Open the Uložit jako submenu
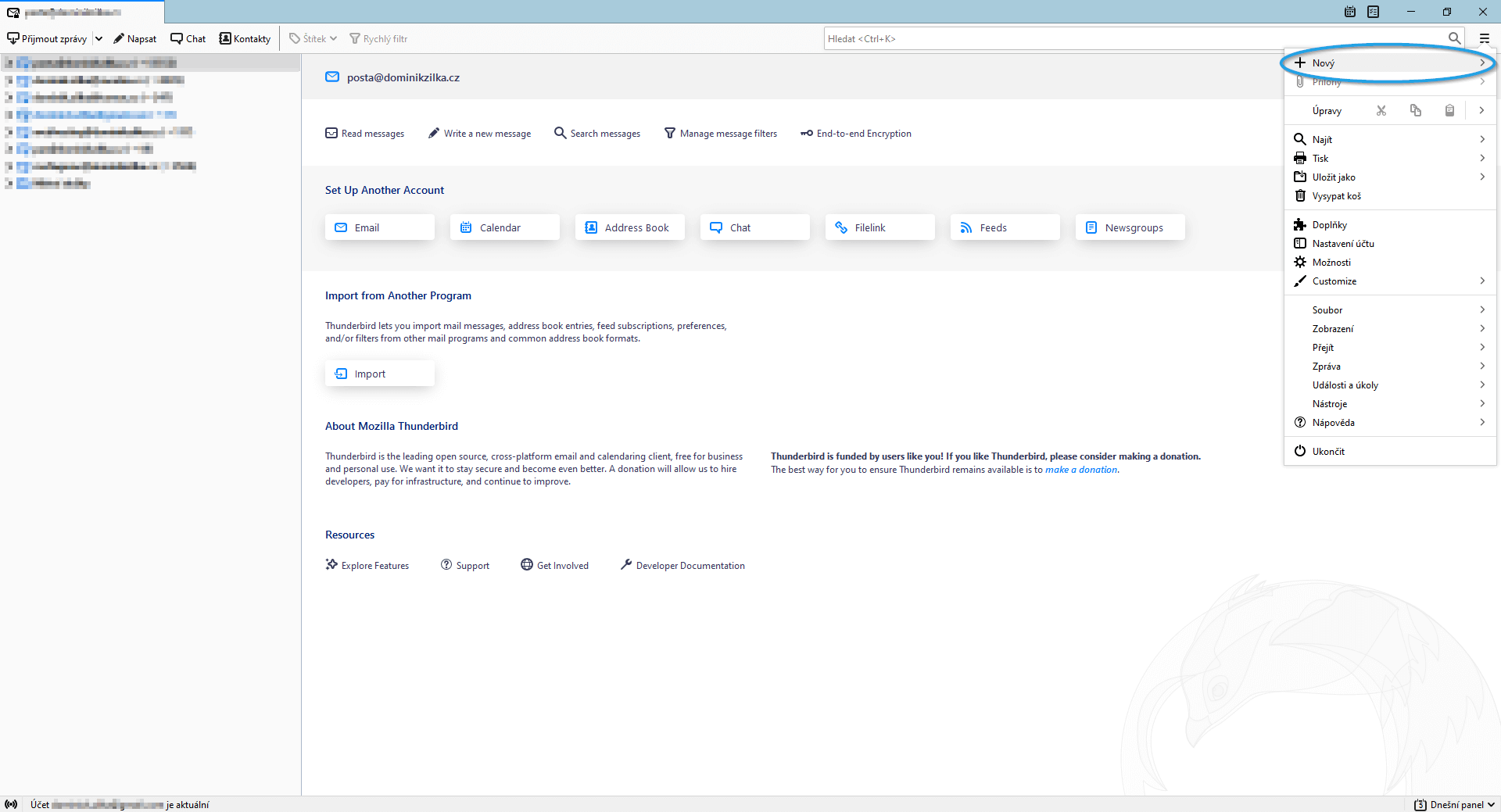The width and height of the screenshot is (1501, 812). tap(1390, 177)
